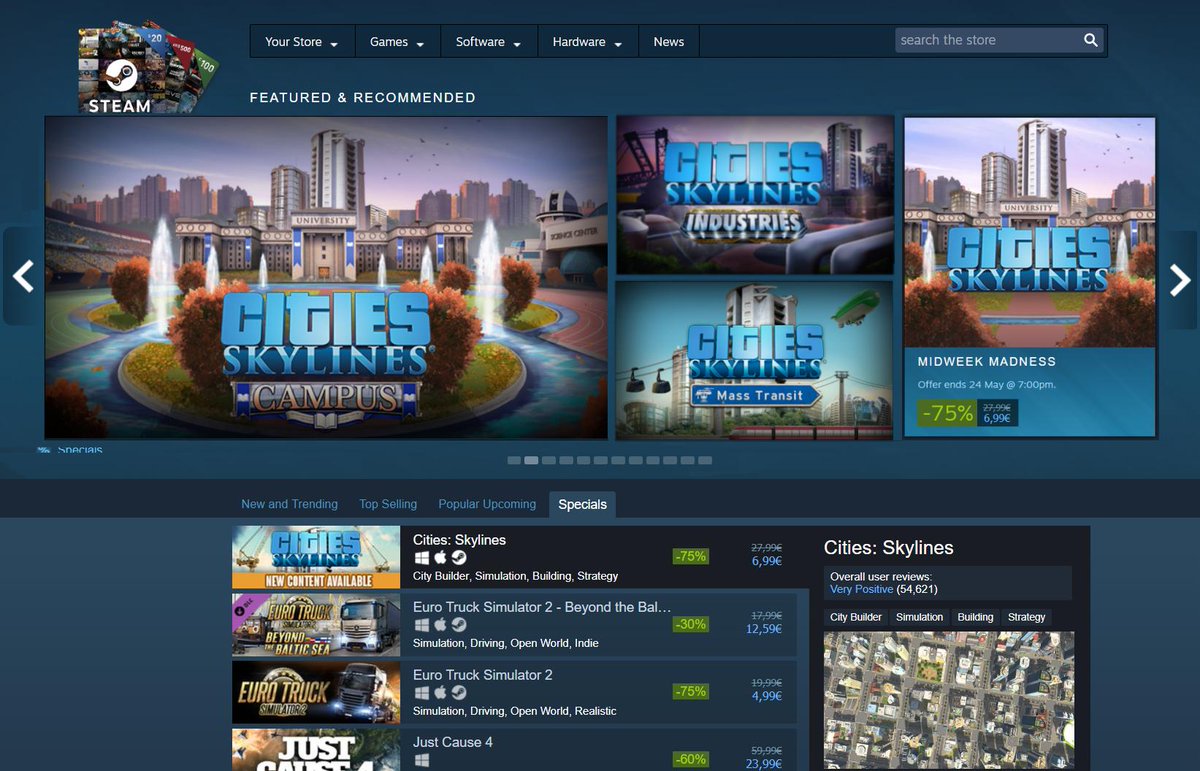Click 'Offer ends 24 May @ 7:00pm.' text

pyautogui.click(x=987, y=384)
